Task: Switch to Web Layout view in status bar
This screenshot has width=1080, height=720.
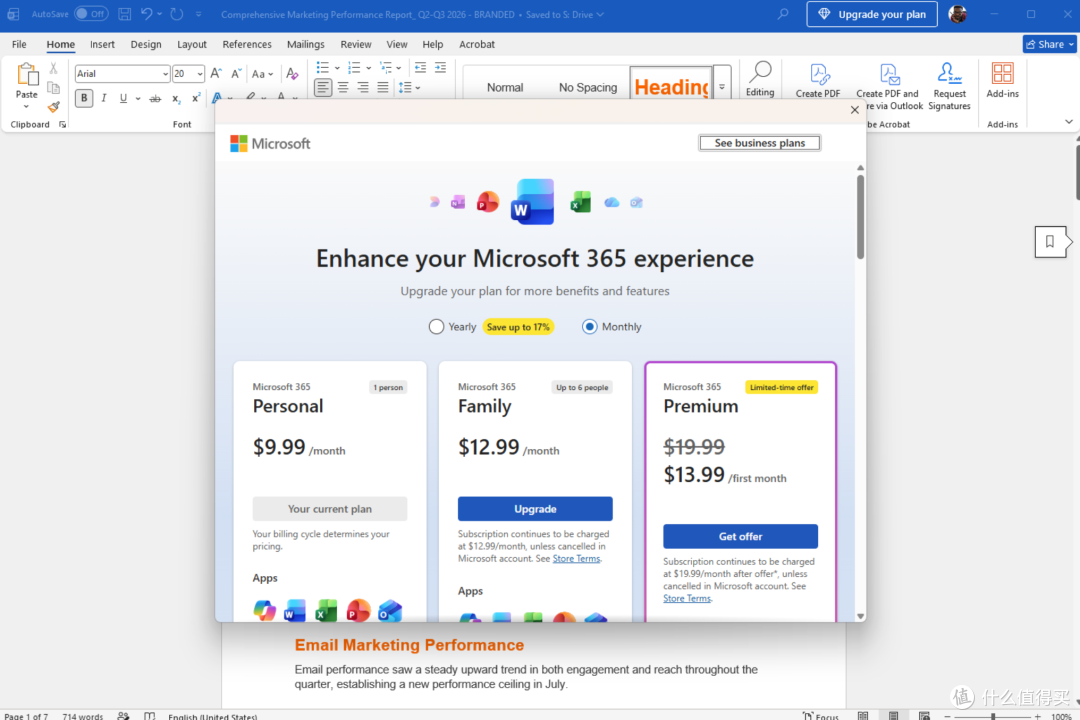Action: coord(924,716)
